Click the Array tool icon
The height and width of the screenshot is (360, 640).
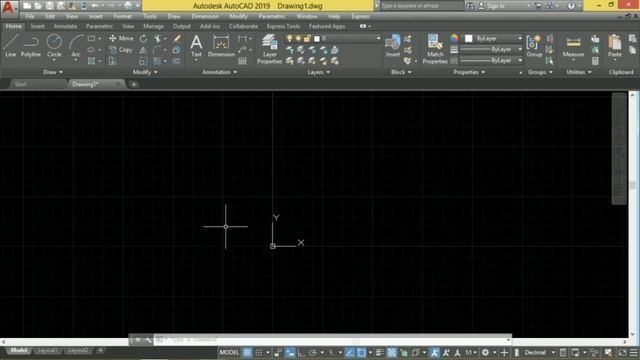click(x=158, y=61)
